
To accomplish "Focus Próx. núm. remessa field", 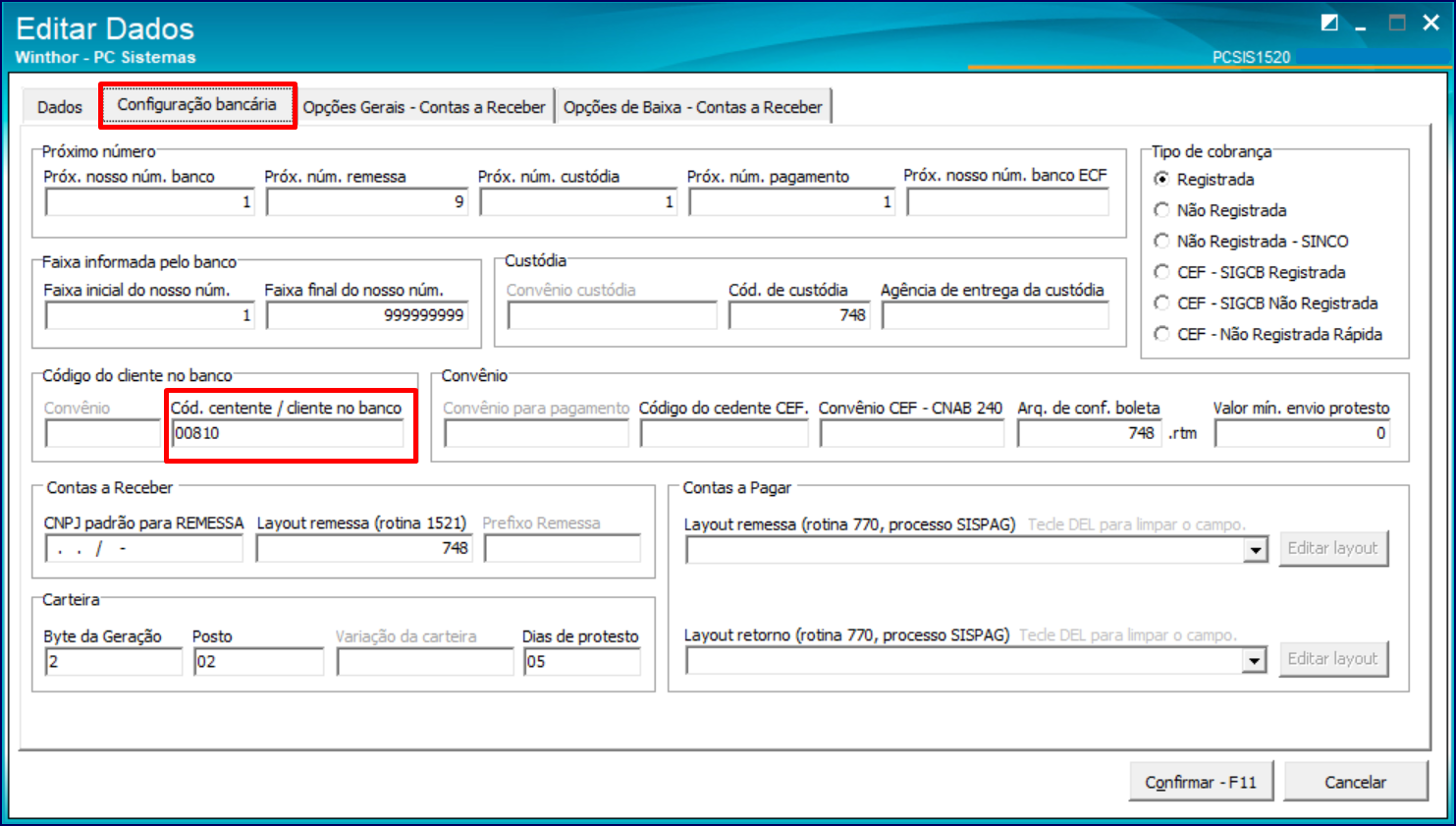I will pyautogui.click(x=366, y=201).
